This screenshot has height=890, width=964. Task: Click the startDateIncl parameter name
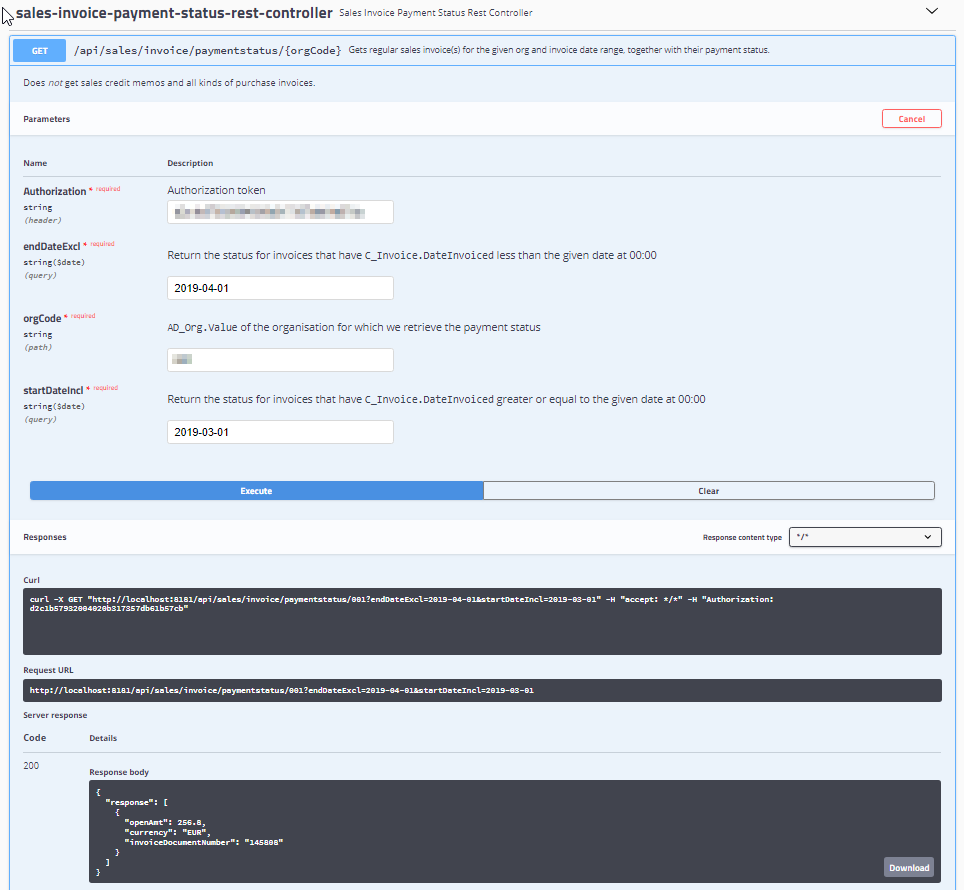[53, 390]
